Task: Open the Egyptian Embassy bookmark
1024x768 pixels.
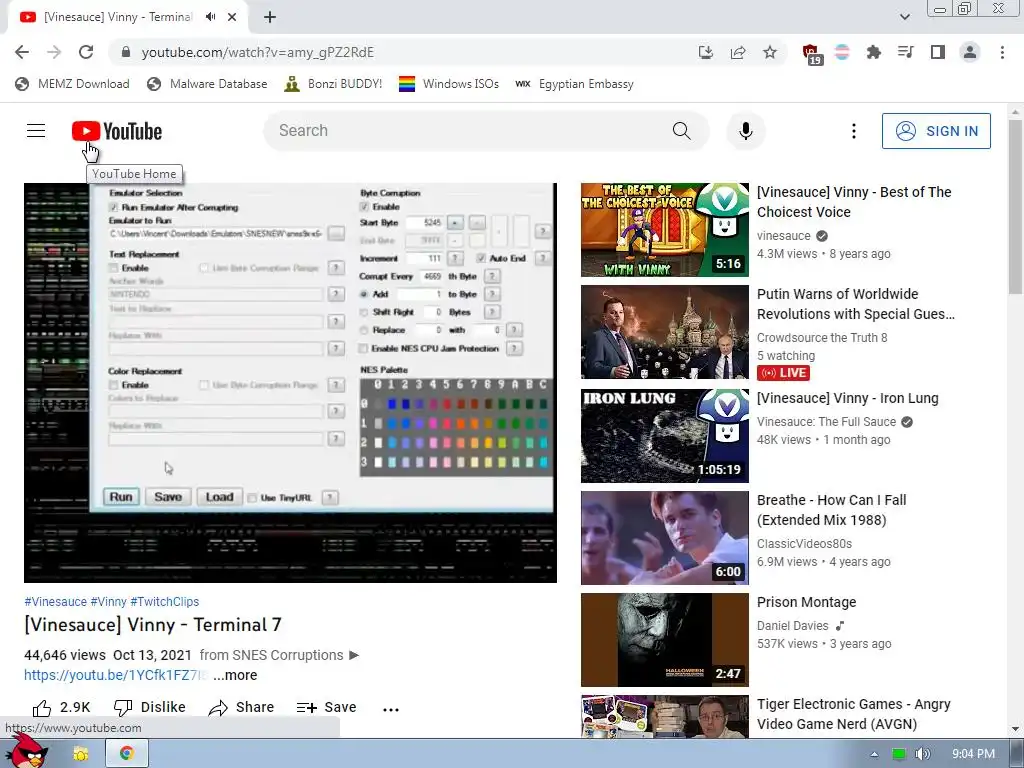Action: point(575,84)
